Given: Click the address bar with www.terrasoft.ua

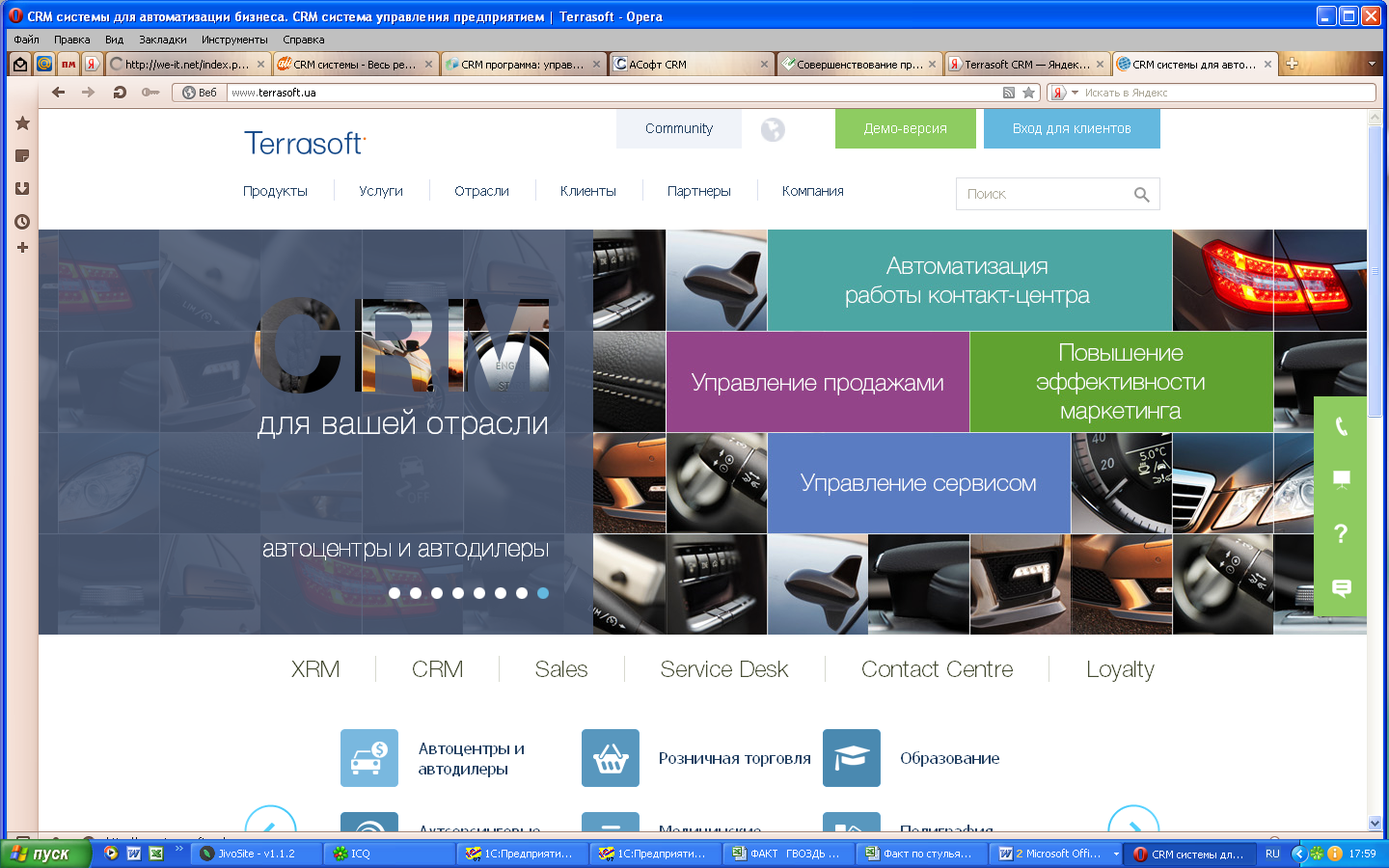Looking at the screenshot, I should point(614,93).
